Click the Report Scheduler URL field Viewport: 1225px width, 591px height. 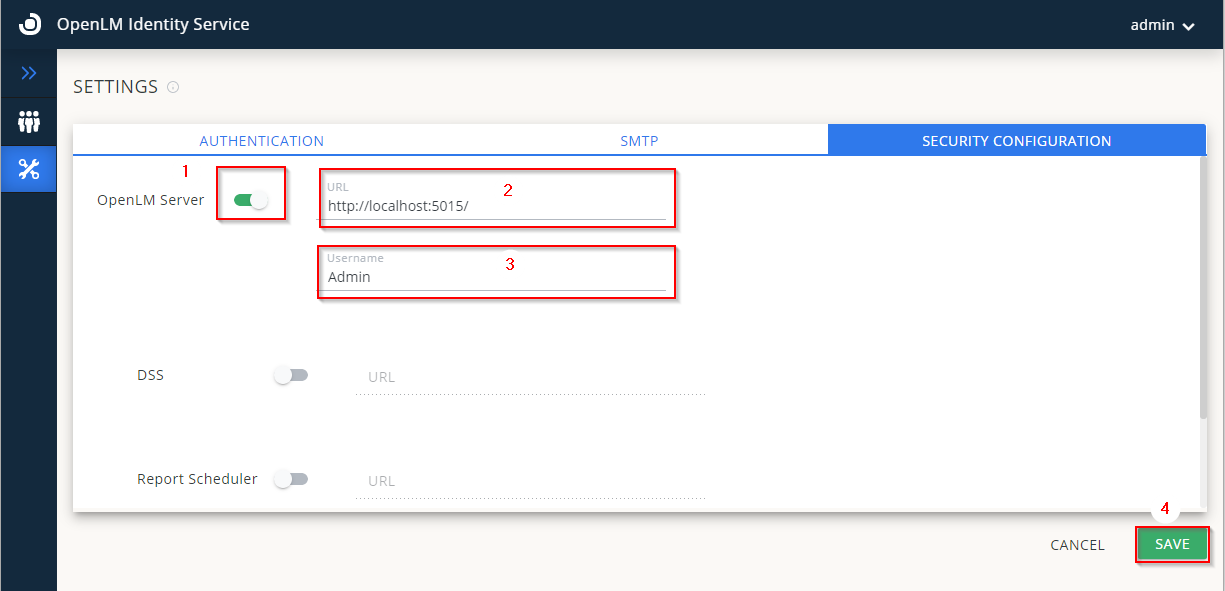tap(530, 481)
